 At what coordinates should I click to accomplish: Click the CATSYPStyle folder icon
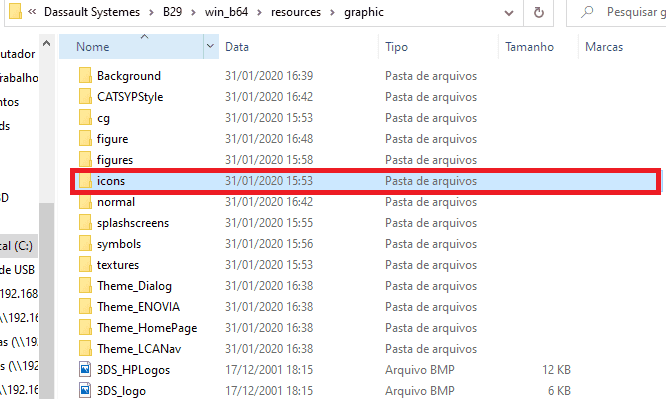(x=85, y=96)
